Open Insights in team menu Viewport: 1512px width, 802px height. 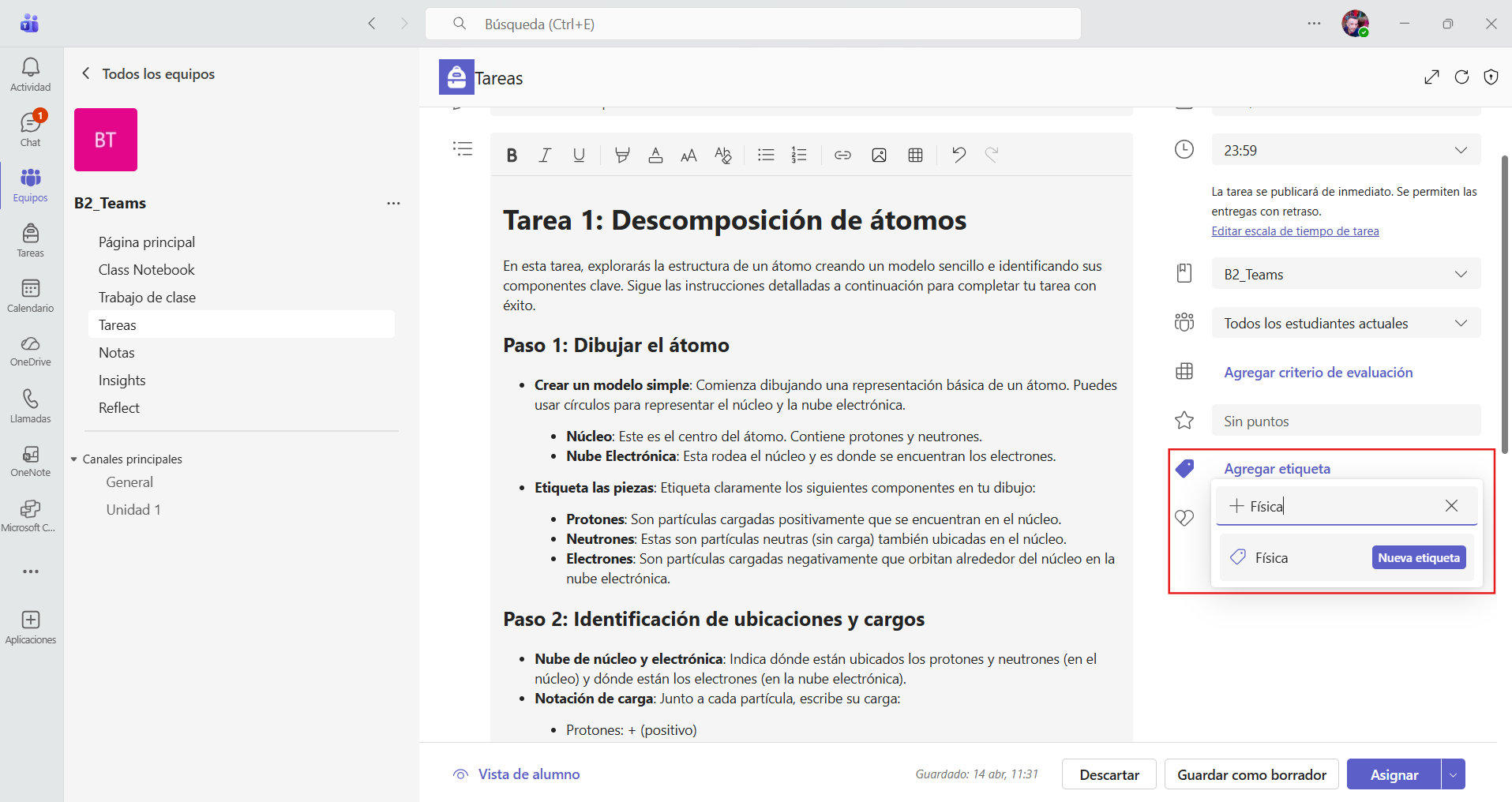point(122,380)
